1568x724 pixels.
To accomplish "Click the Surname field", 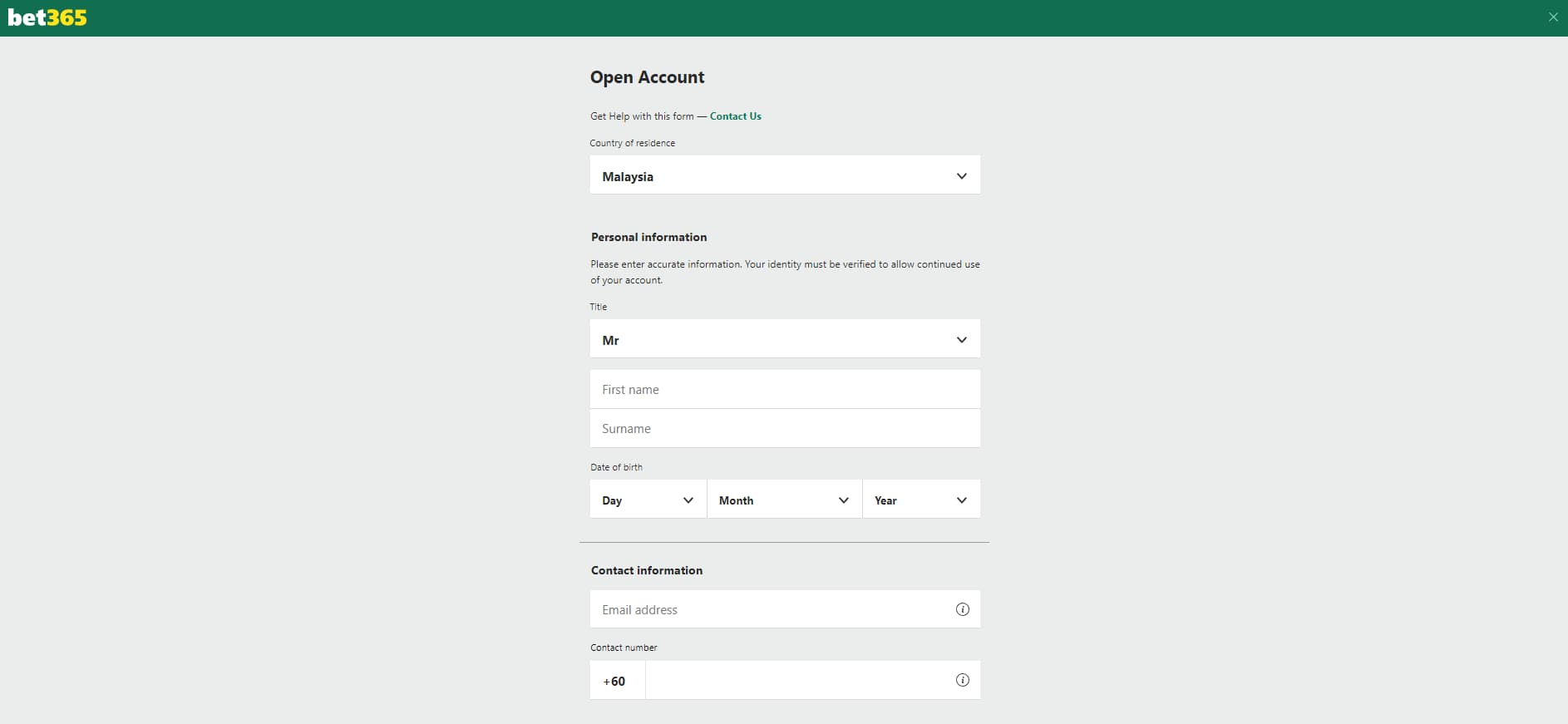I will [785, 428].
